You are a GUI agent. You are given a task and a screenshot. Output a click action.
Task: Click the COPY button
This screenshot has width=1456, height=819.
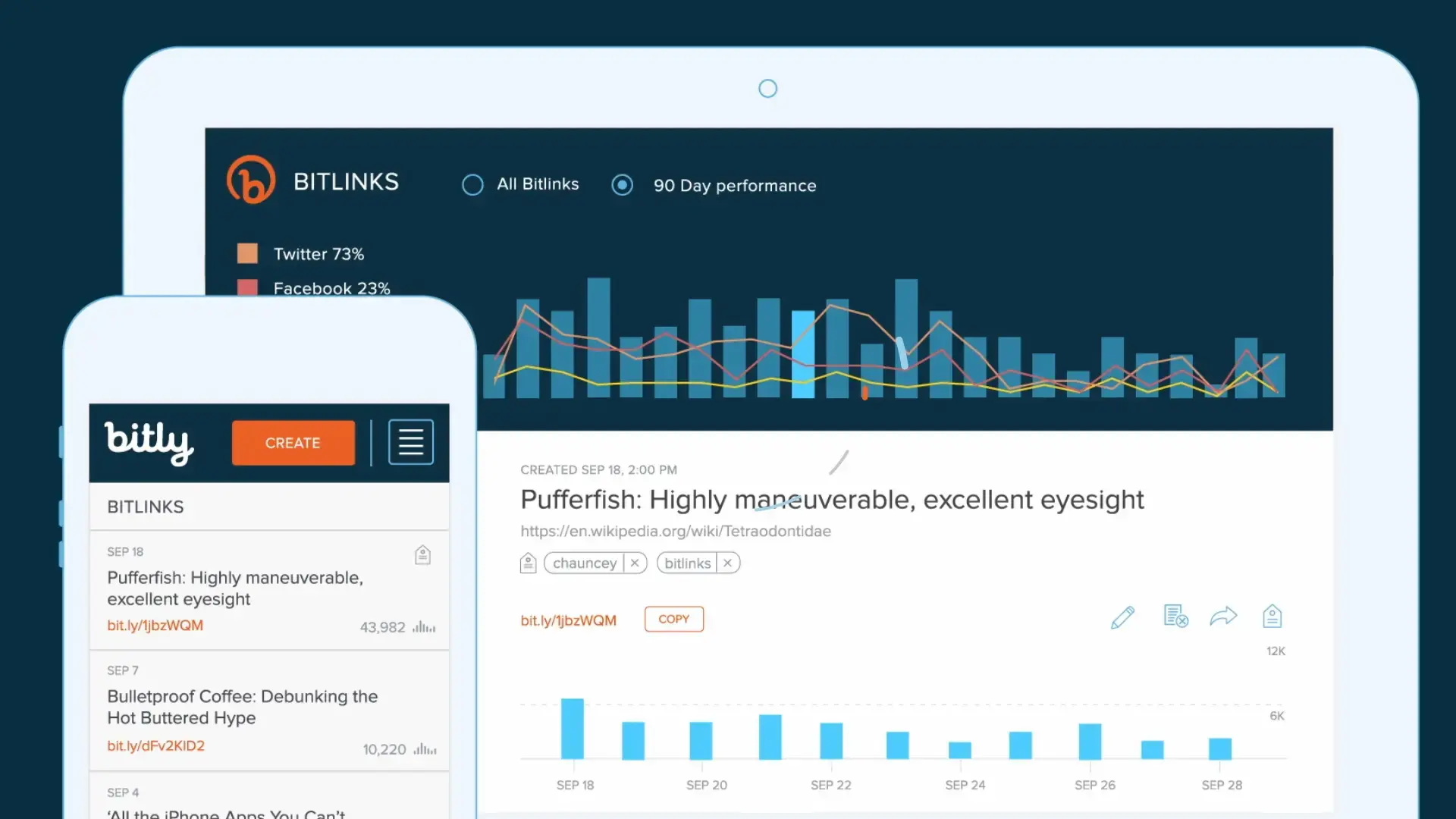point(673,619)
